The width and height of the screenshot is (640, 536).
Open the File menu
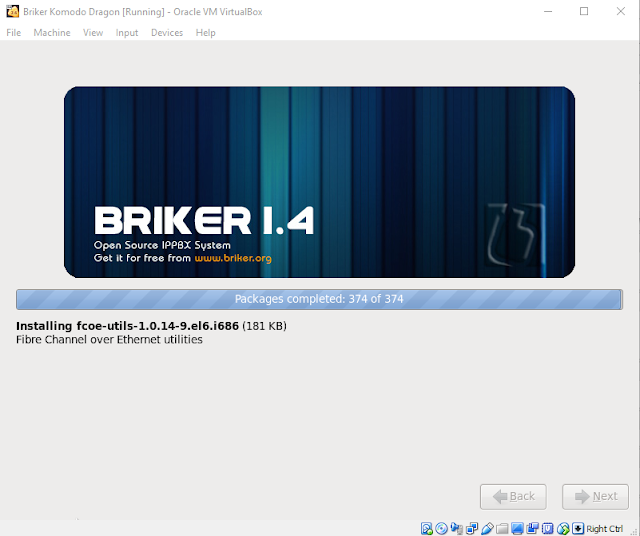[13, 33]
